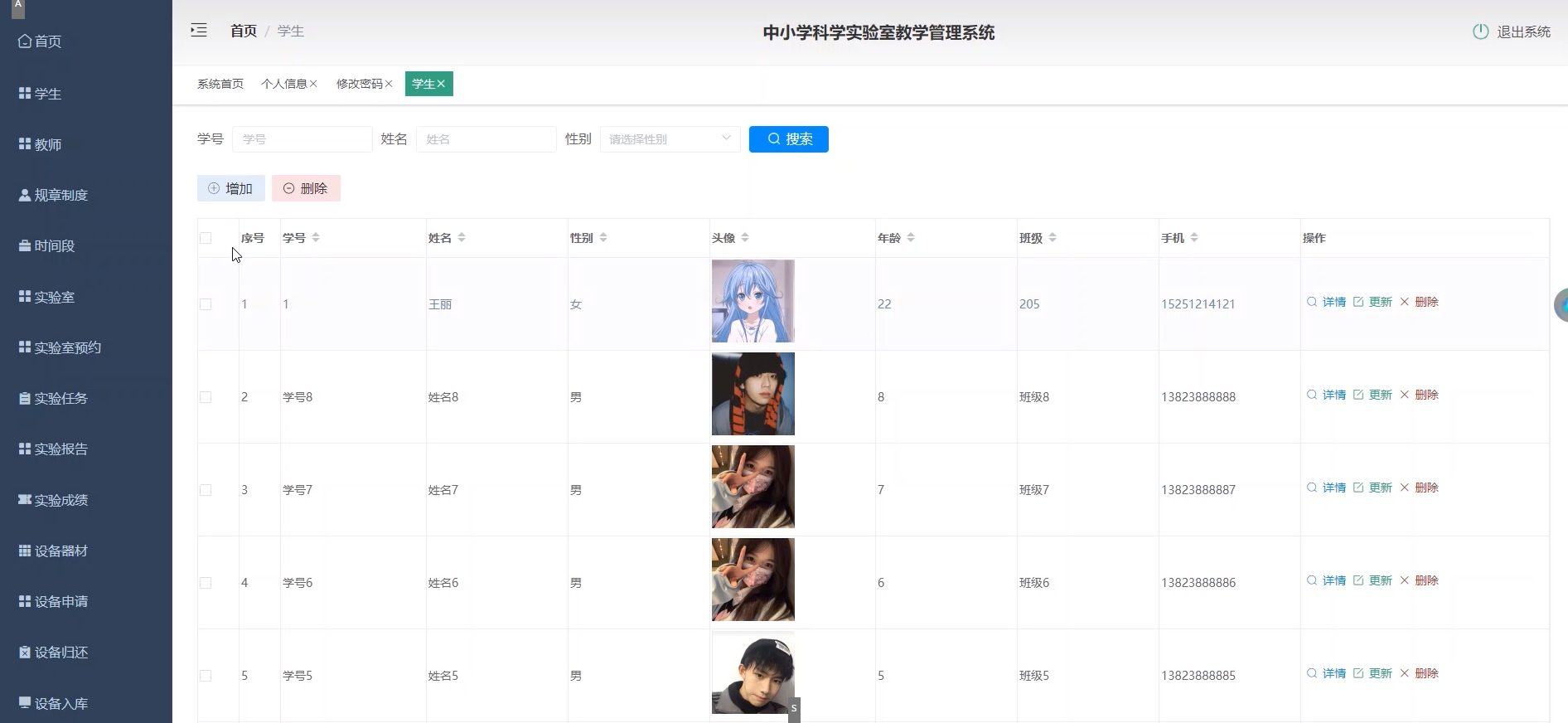This screenshot has width=1568, height=723.
Task: Click the magnifier icon in the search button
Action: (x=773, y=139)
